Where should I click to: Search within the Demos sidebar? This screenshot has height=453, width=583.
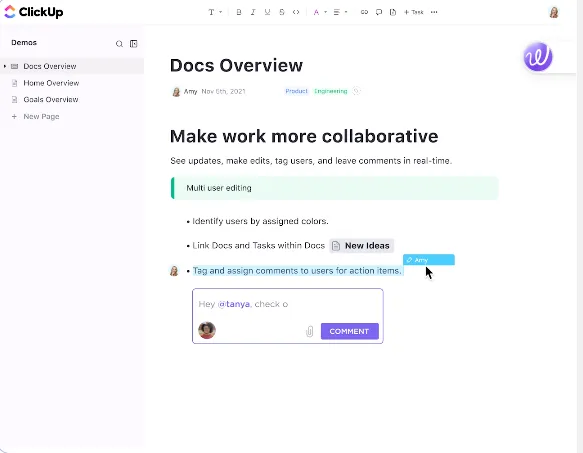pos(119,44)
